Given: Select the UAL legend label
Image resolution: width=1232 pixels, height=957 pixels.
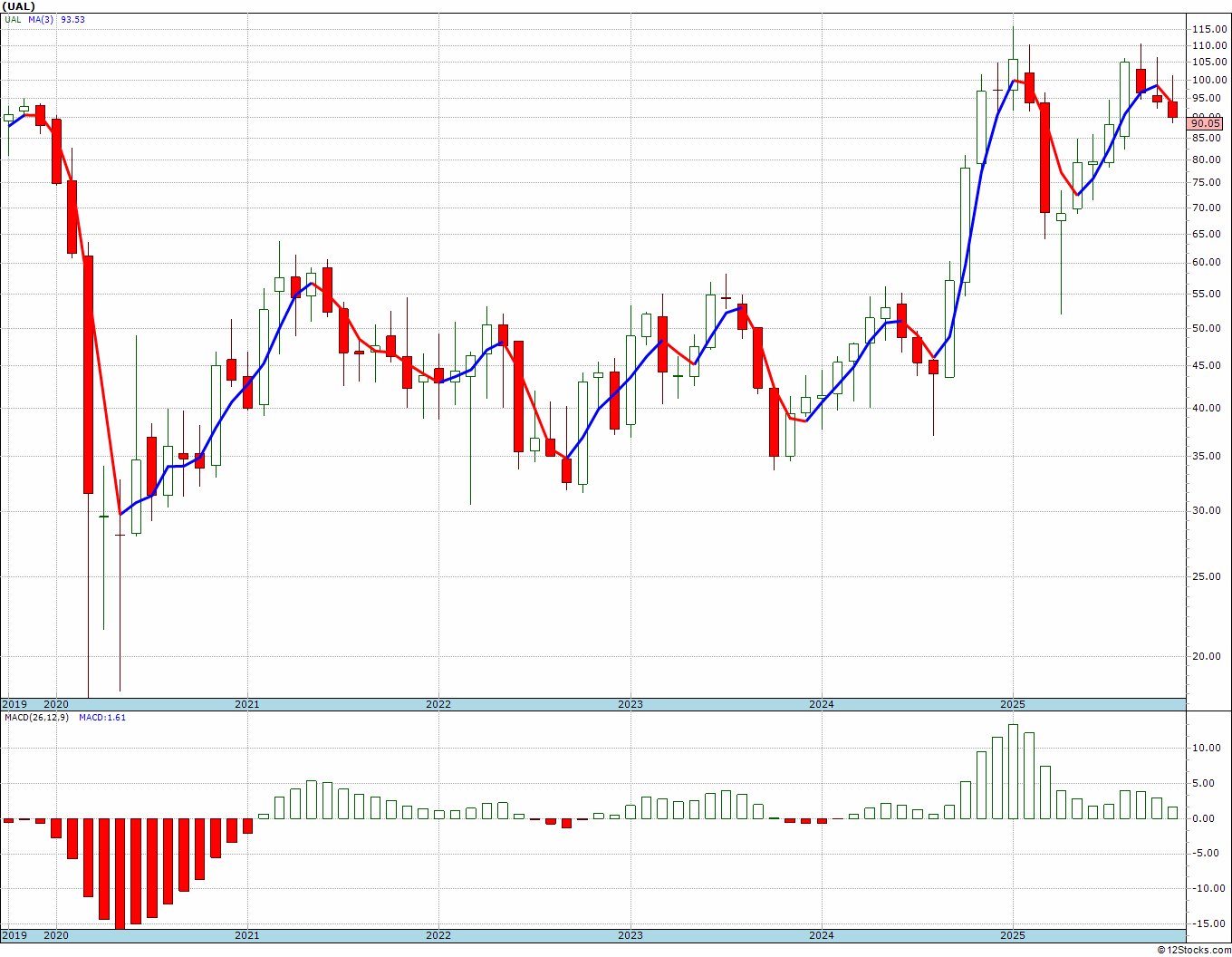Looking at the screenshot, I should pyautogui.click(x=12, y=19).
